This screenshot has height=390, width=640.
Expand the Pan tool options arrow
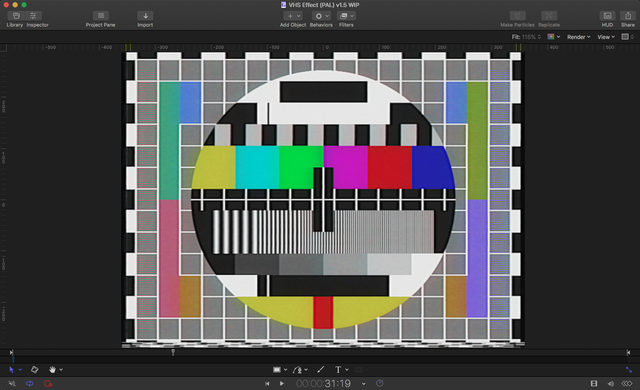pos(61,370)
